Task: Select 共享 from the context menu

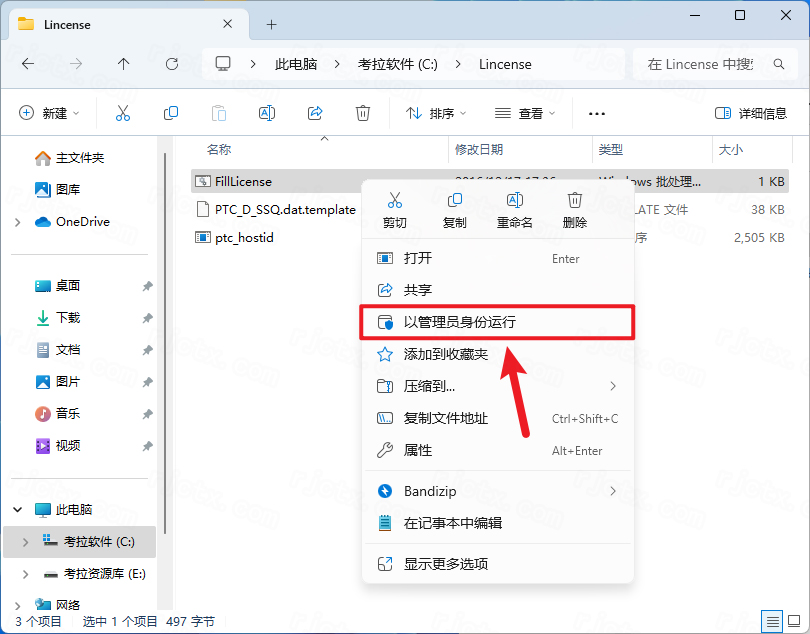Action: [497, 290]
